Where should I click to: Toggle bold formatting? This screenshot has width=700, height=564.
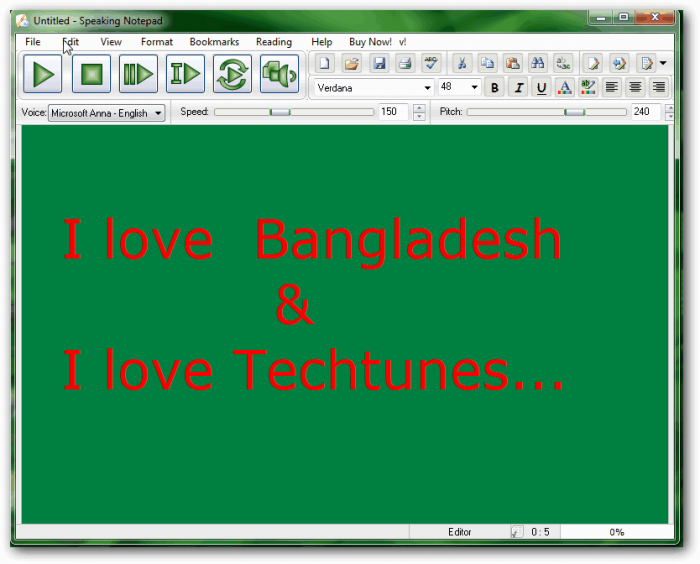coord(495,88)
